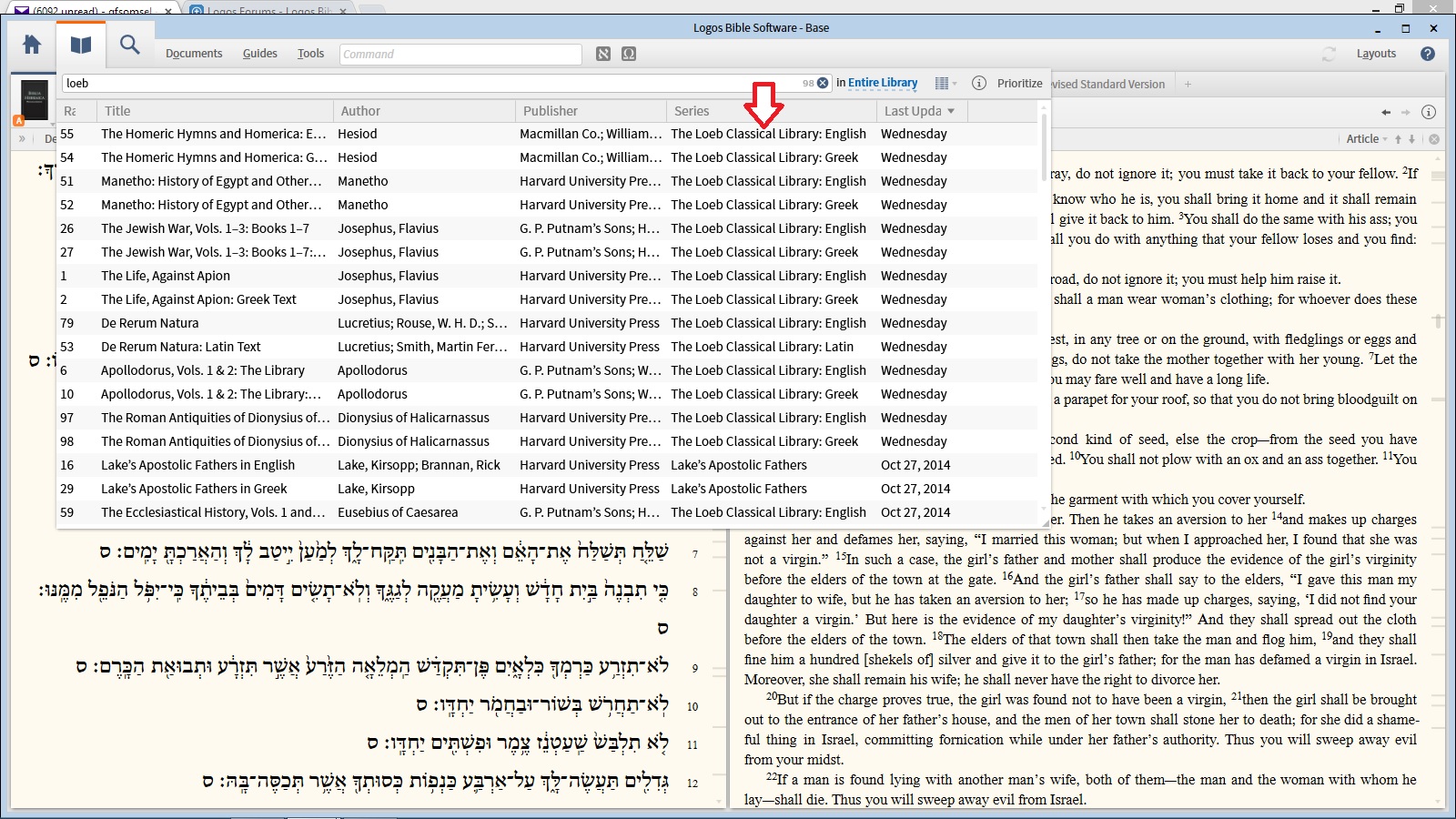Go back in the resource panel history

point(1386,112)
